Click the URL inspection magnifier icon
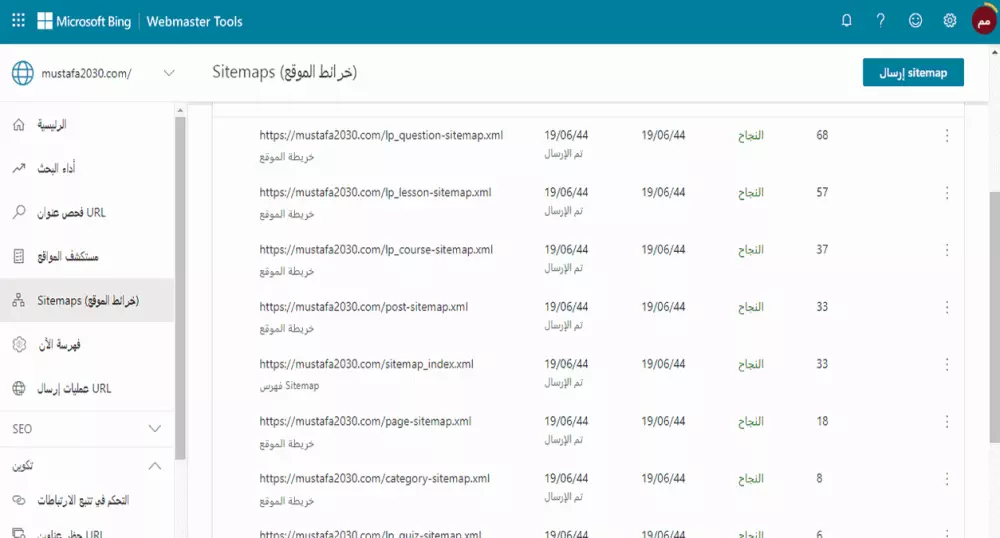Screen dimensions: 1000x538 [x=18, y=212]
